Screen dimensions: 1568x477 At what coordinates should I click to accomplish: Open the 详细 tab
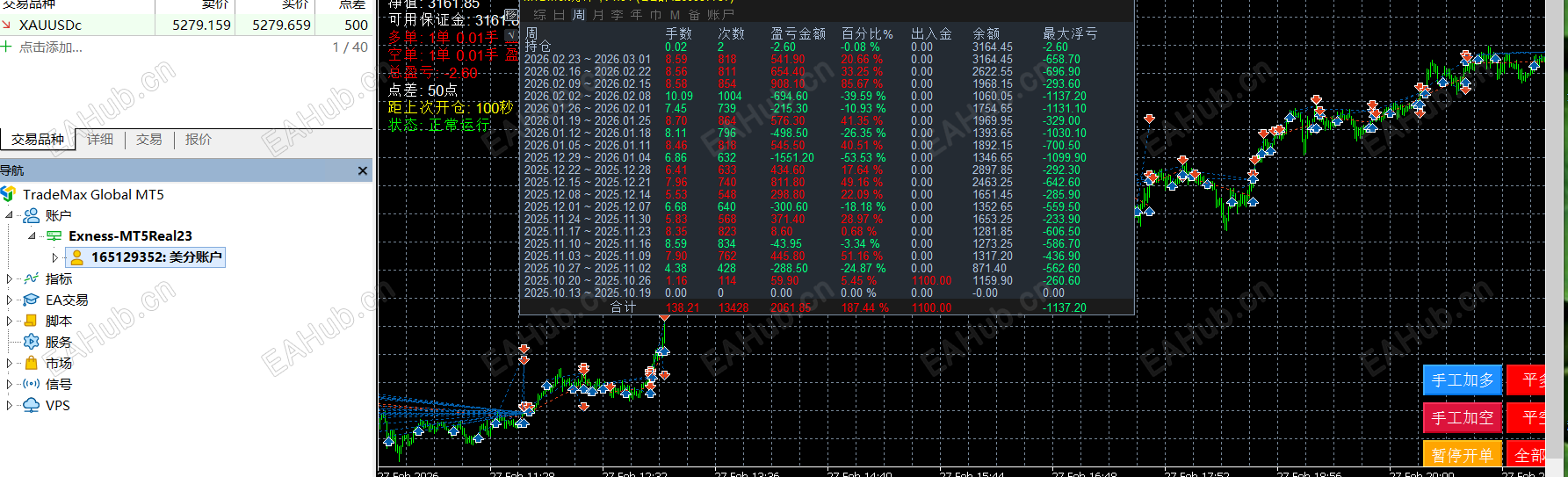click(x=100, y=140)
